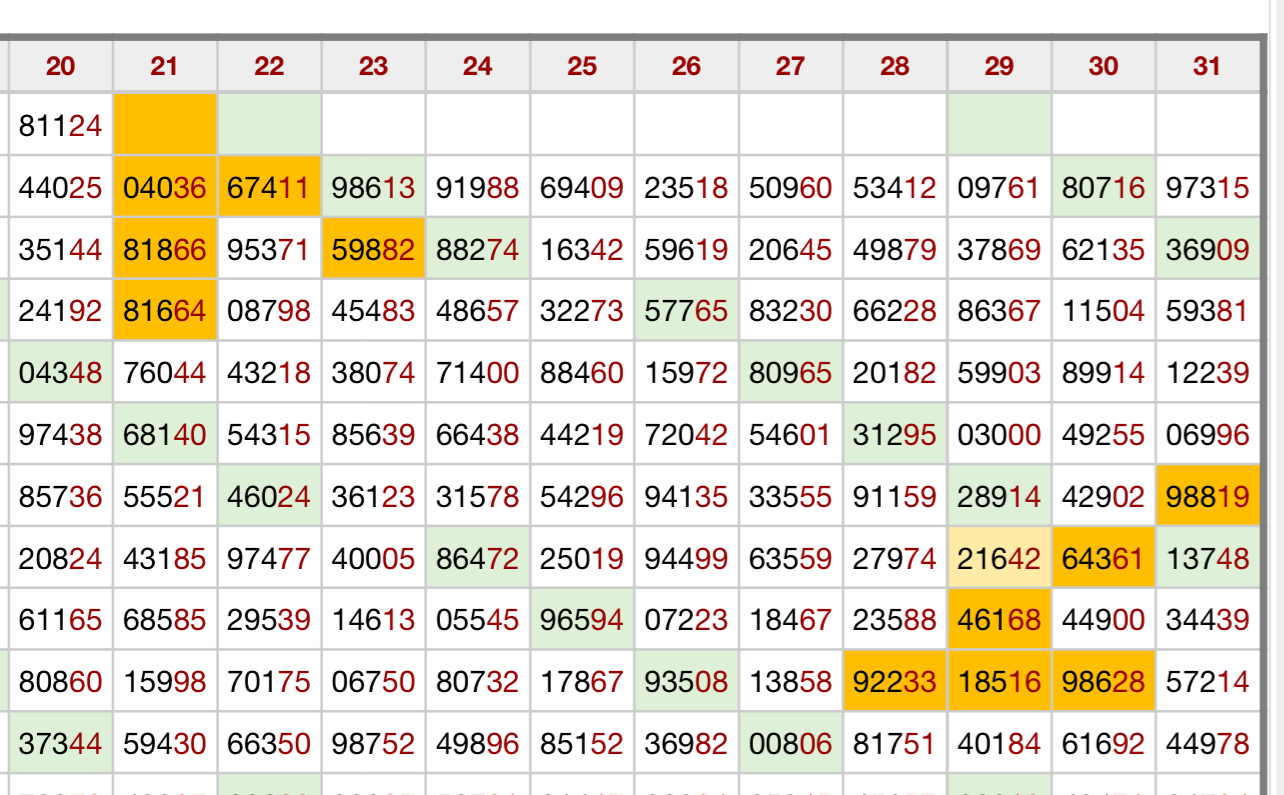The height and width of the screenshot is (795, 1284).
Task: Click the empty orange cell under column 21
Action: tap(165, 125)
